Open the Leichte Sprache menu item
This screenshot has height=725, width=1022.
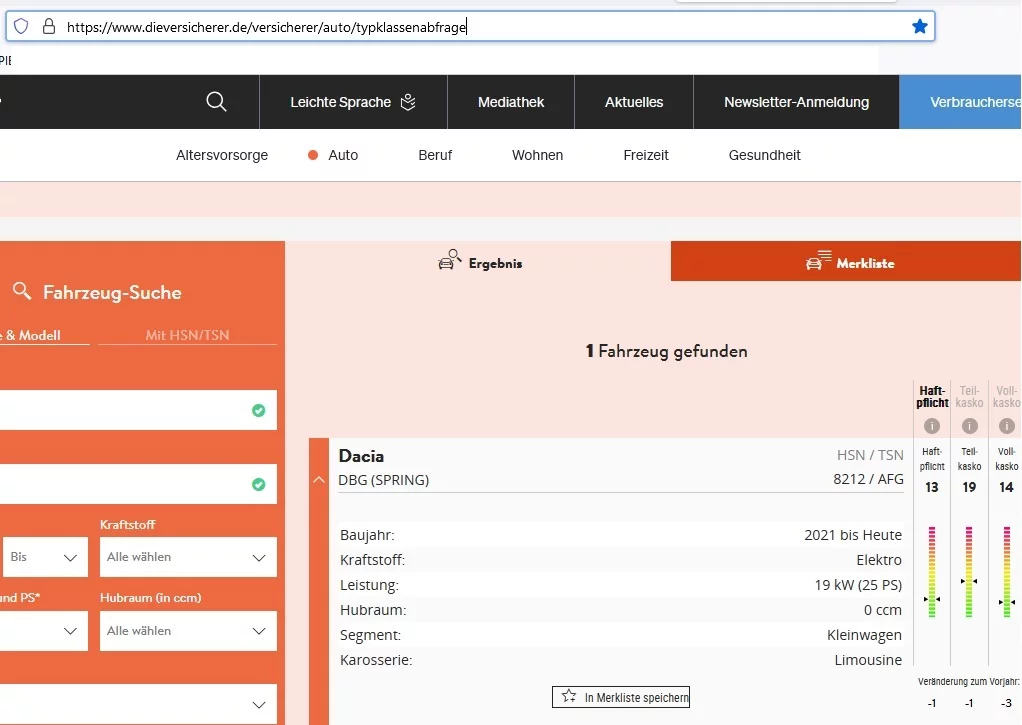click(x=353, y=102)
